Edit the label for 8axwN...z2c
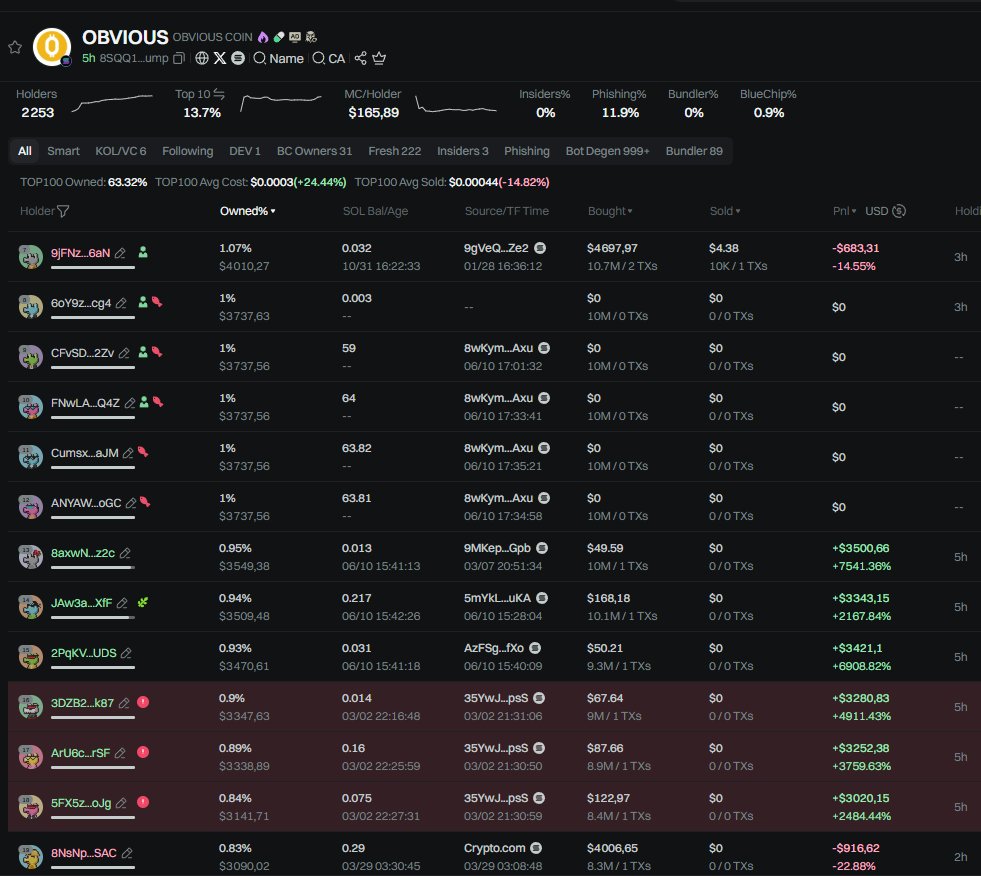This screenshot has height=876, width=981. (125, 554)
